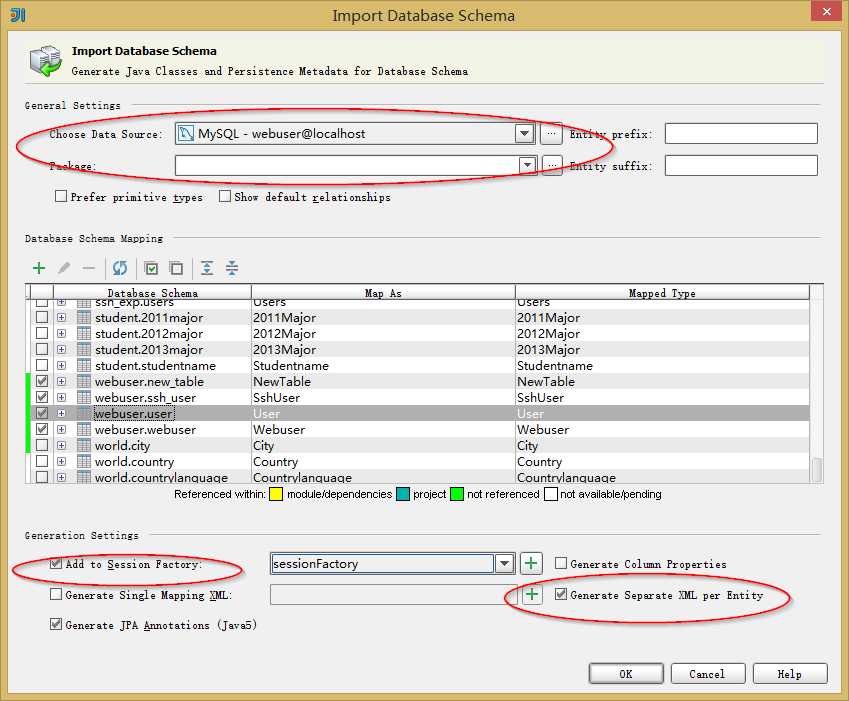
Task: Uncheck the webuser.new_table row checkbox
Action: [42, 381]
